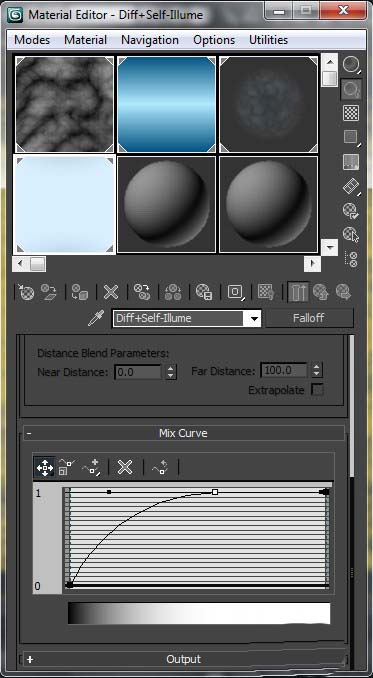Image resolution: width=373 pixels, height=678 pixels.
Task: Click the Go to Parent icon
Action: [x=321, y=293]
